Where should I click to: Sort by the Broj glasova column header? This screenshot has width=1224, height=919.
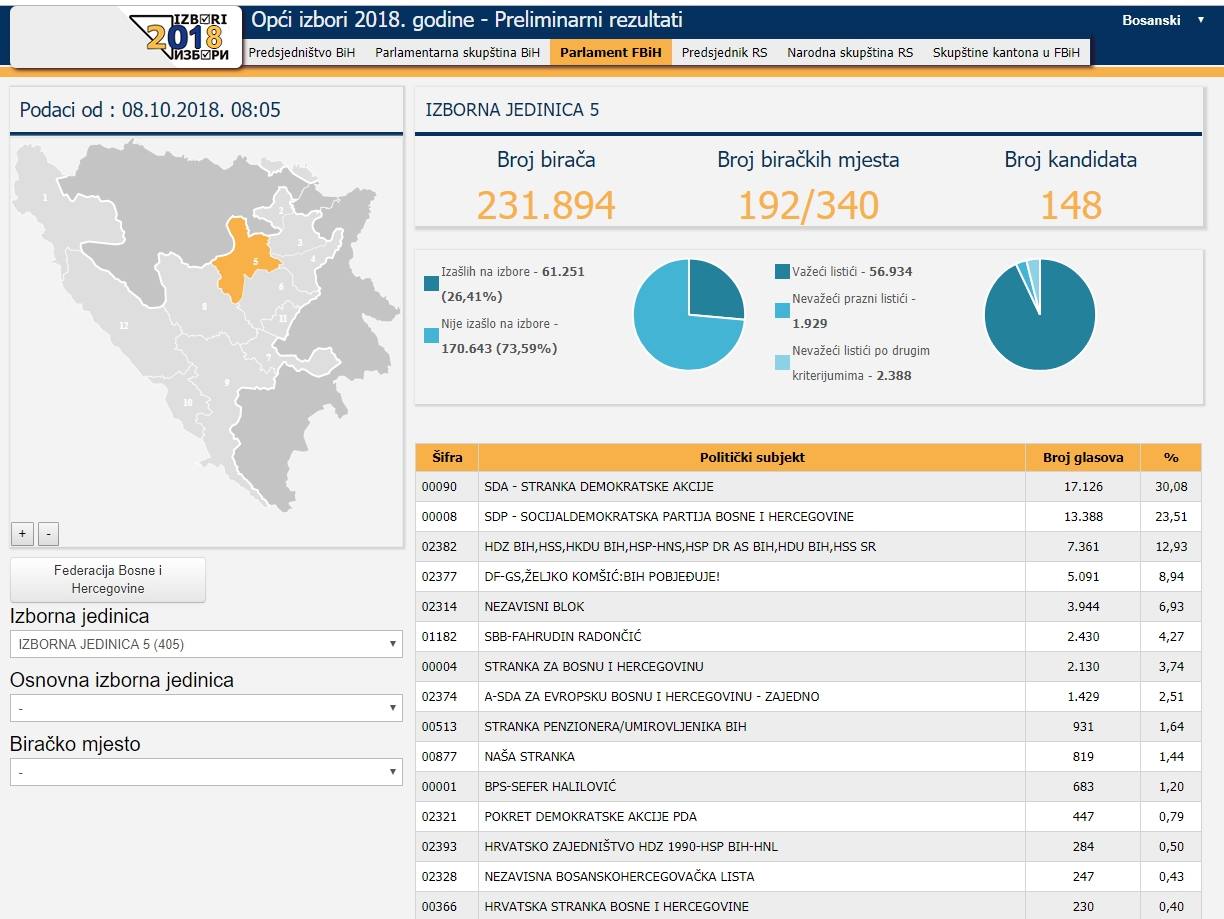(1082, 457)
